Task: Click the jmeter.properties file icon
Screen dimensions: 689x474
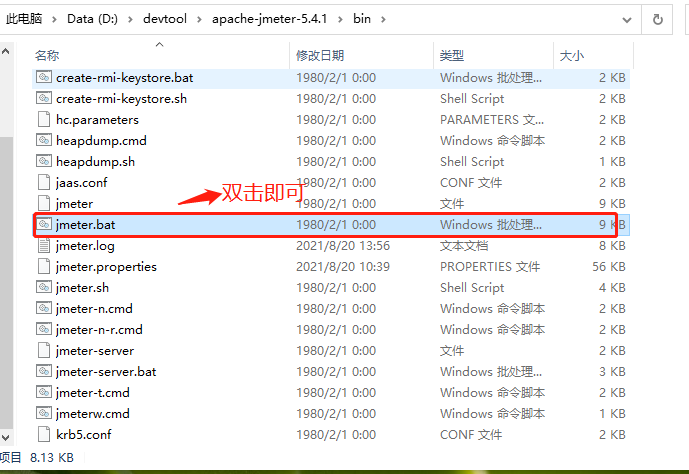Action: coord(44,266)
